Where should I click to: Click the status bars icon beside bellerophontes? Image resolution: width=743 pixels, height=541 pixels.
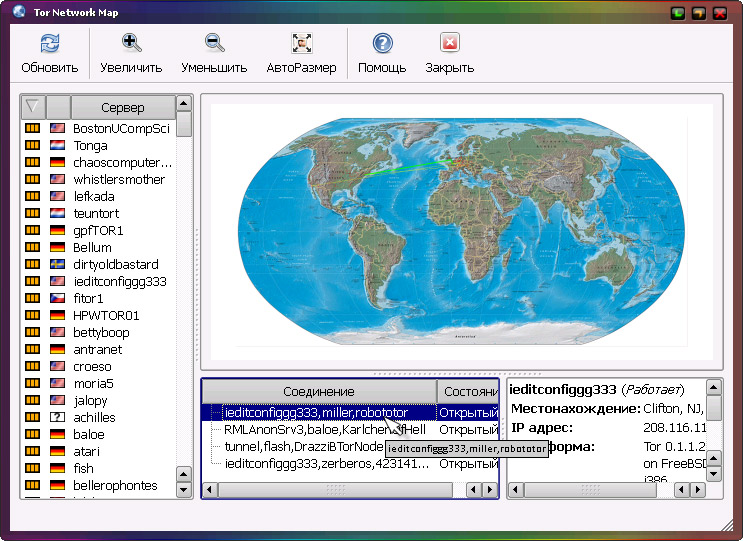click(32, 485)
